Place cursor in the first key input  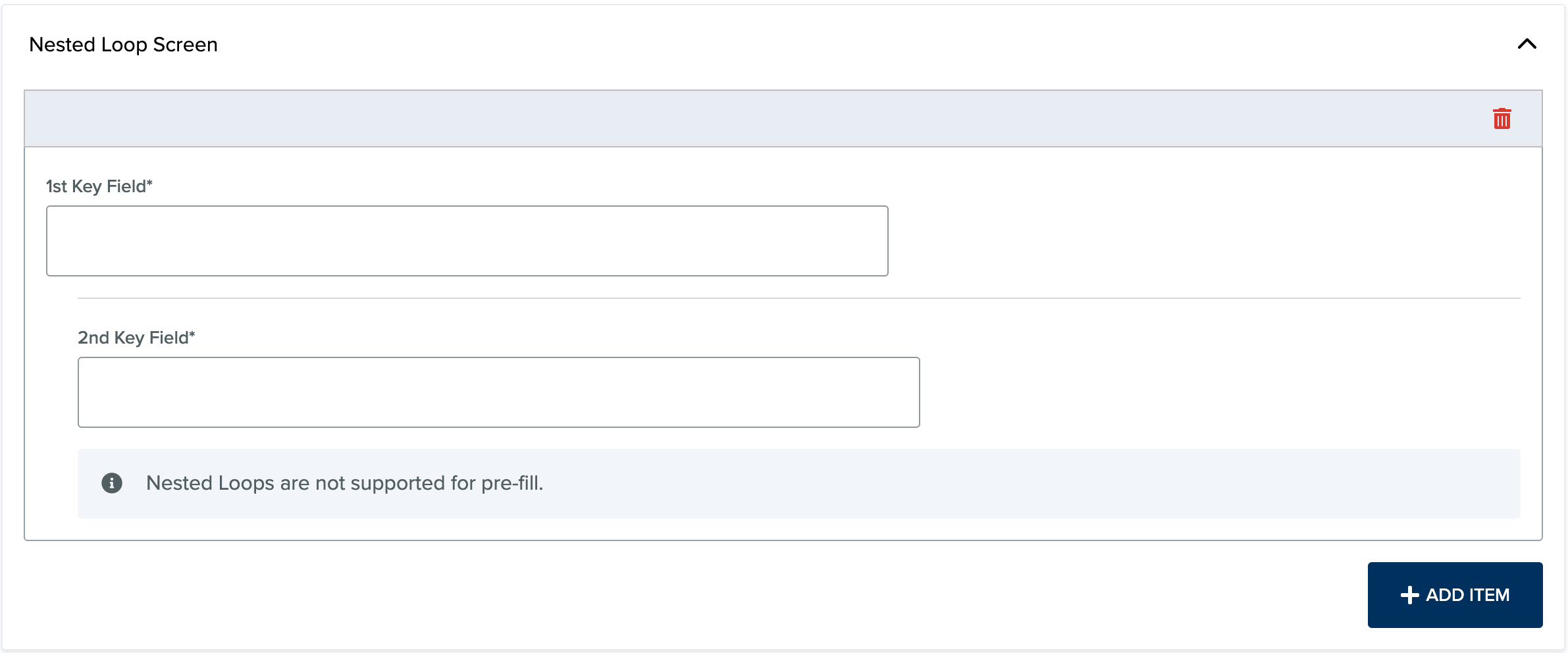(x=467, y=241)
